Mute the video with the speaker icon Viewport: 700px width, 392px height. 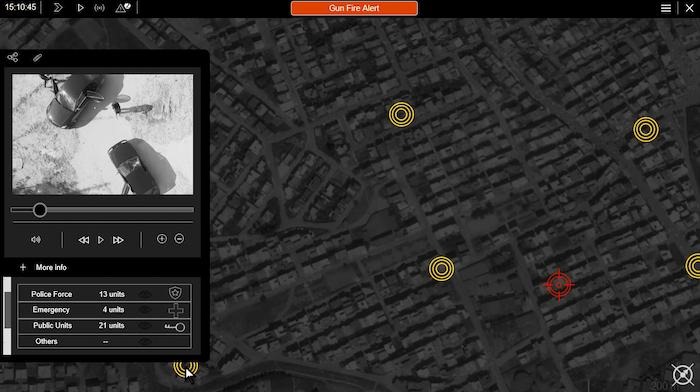[x=36, y=240]
